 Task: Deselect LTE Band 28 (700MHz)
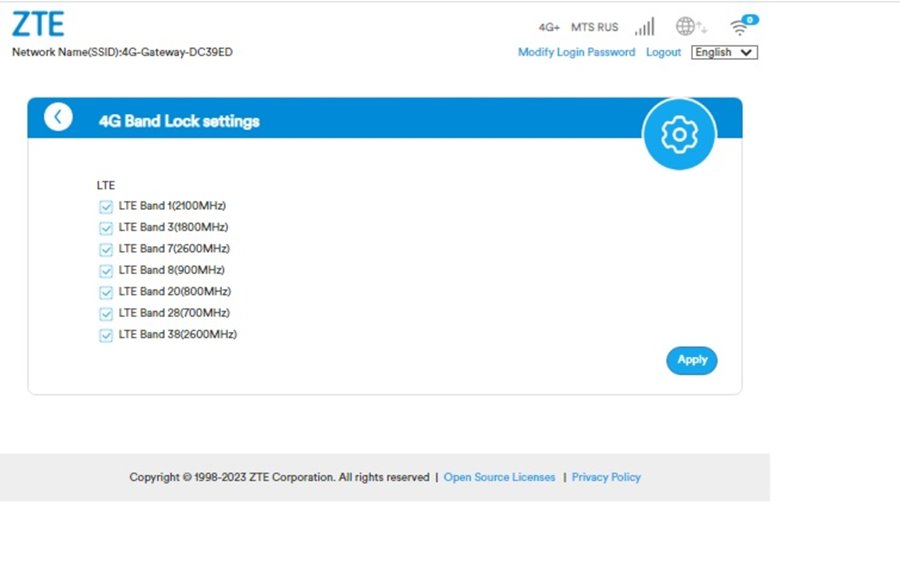[106, 314]
